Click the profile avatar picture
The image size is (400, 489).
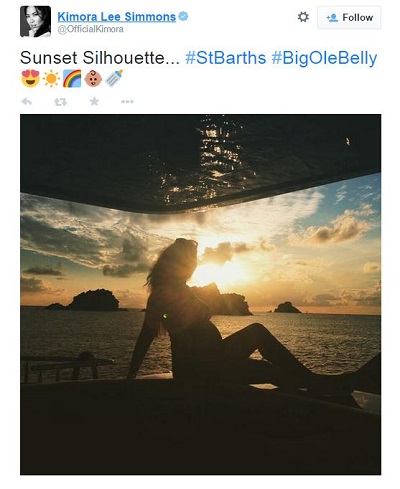coord(35,21)
